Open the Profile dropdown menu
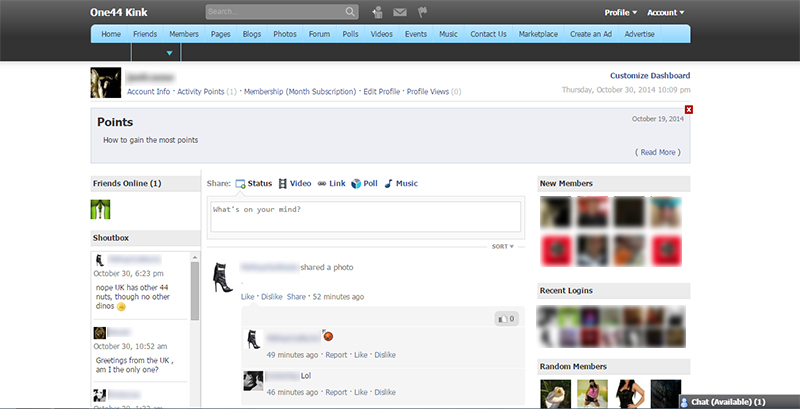800x409 pixels. [x=621, y=13]
